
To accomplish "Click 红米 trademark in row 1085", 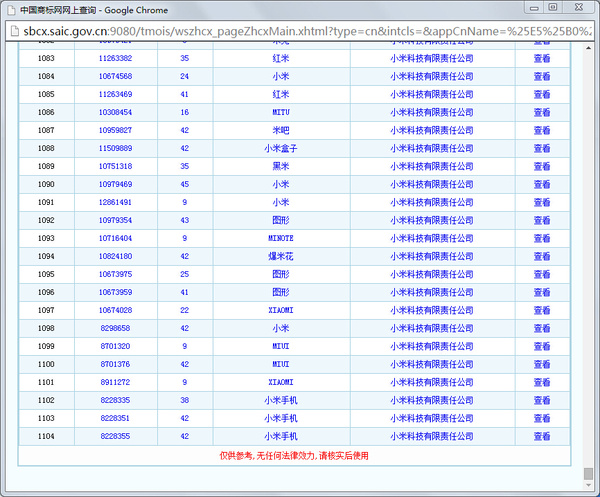I will coord(281,94).
